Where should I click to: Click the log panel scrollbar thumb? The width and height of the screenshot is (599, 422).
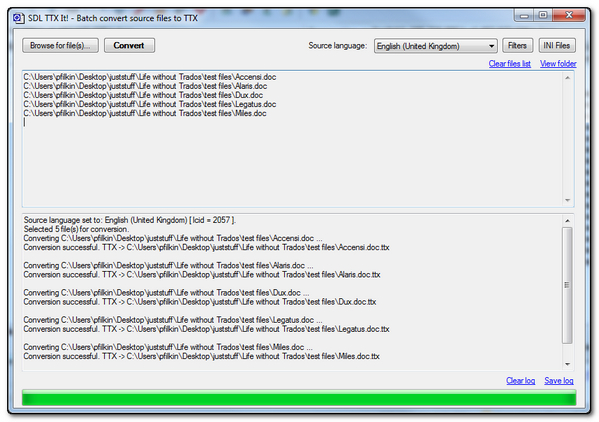567,285
